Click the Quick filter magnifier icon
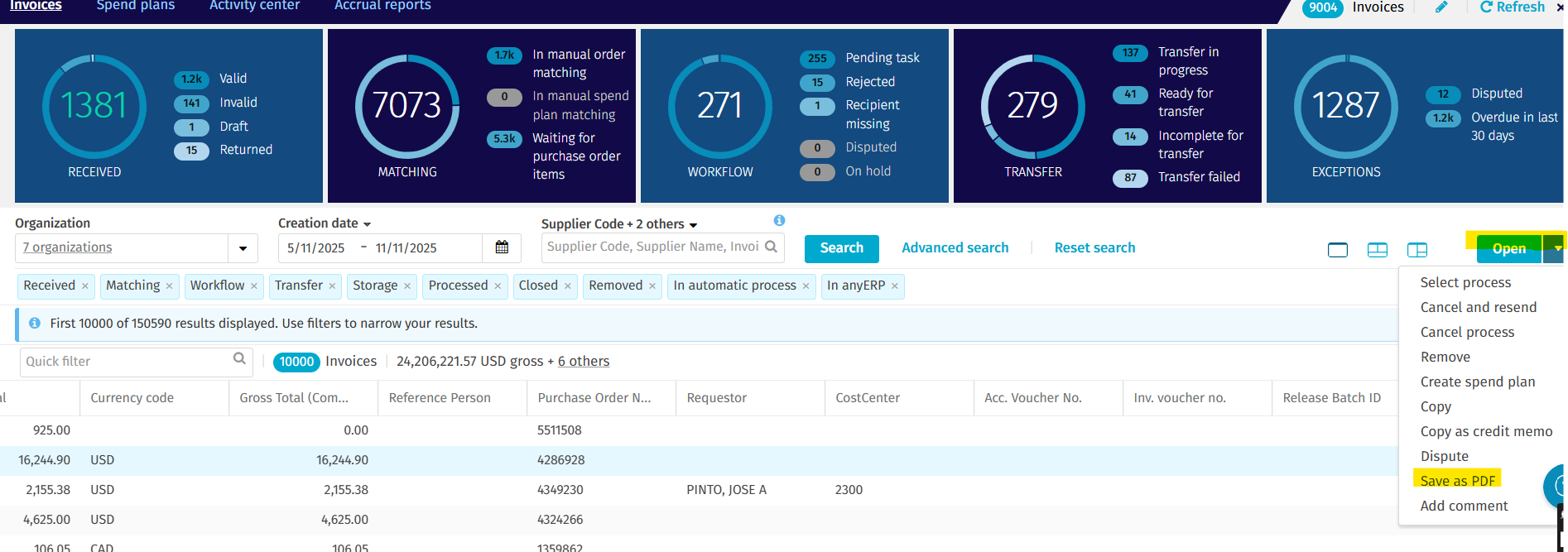The image size is (1568, 552). click(239, 359)
